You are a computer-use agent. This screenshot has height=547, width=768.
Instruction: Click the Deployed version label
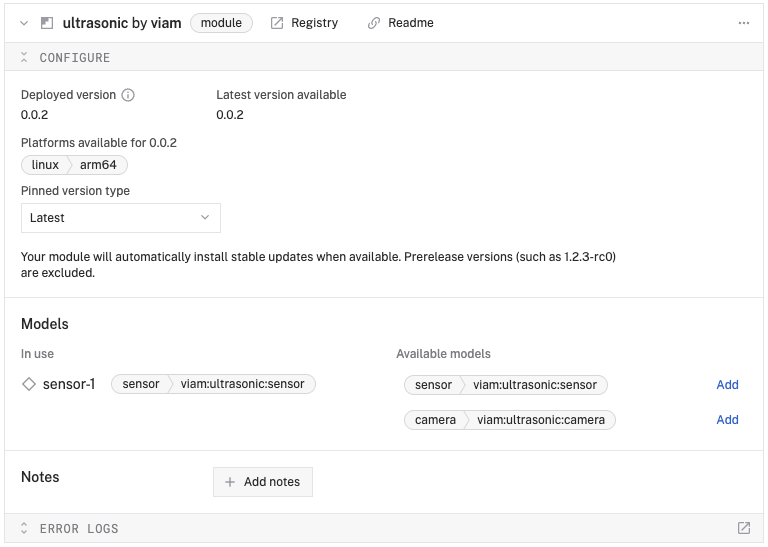point(68,95)
